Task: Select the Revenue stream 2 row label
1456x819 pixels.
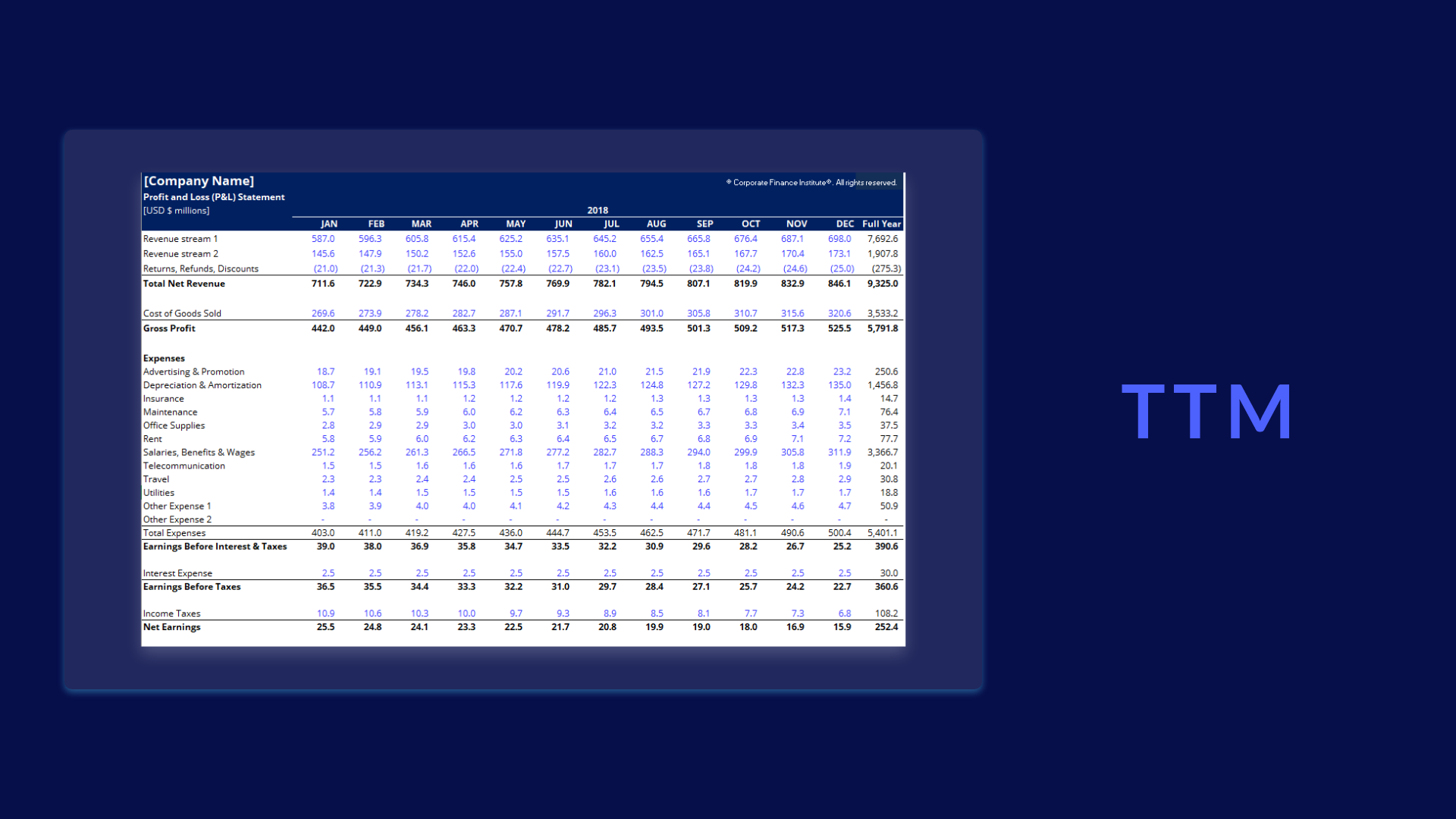Action: [x=180, y=253]
